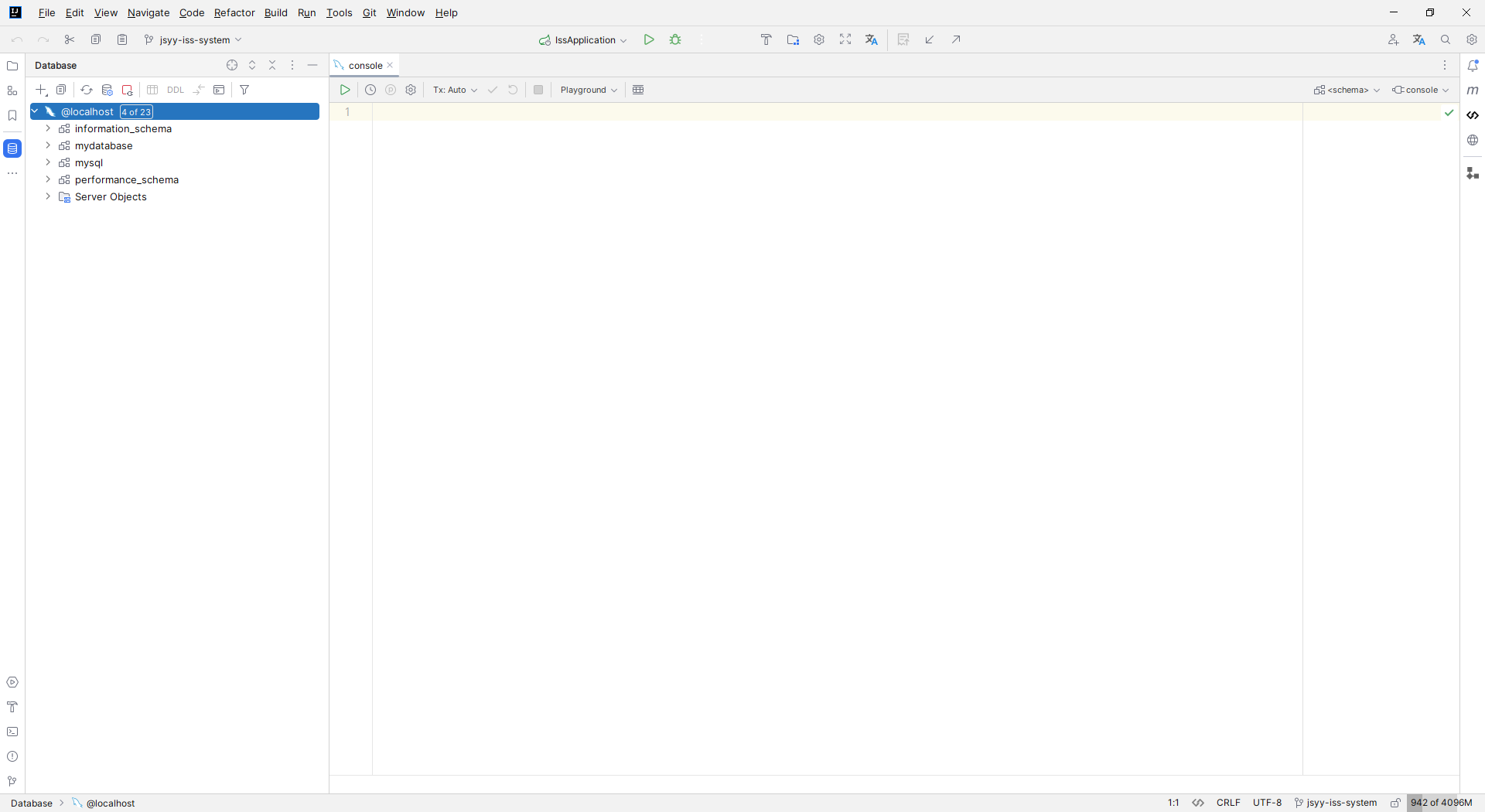Image resolution: width=1485 pixels, height=812 pixels.
Task: Refresh the database tree
Action: (x=87, y=90)
